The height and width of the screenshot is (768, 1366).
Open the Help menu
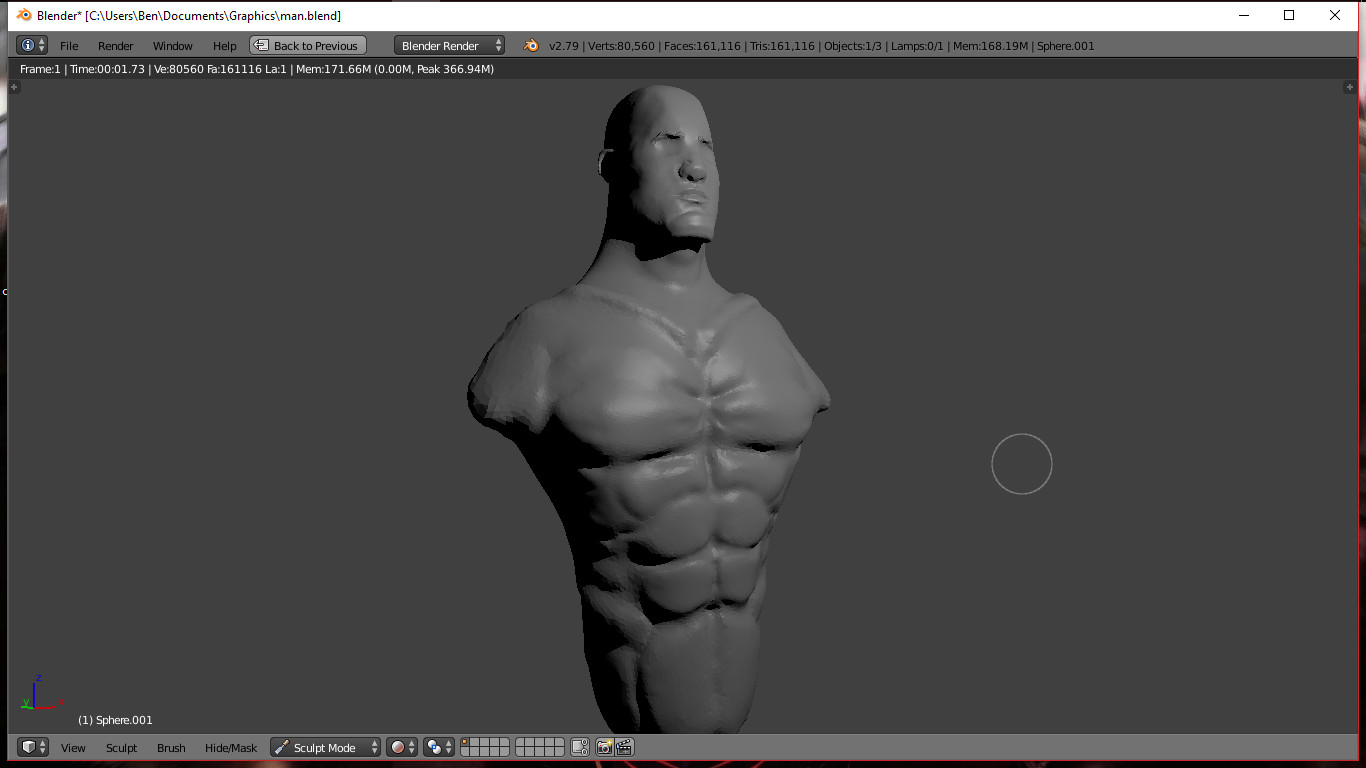[x=225, y=46]
